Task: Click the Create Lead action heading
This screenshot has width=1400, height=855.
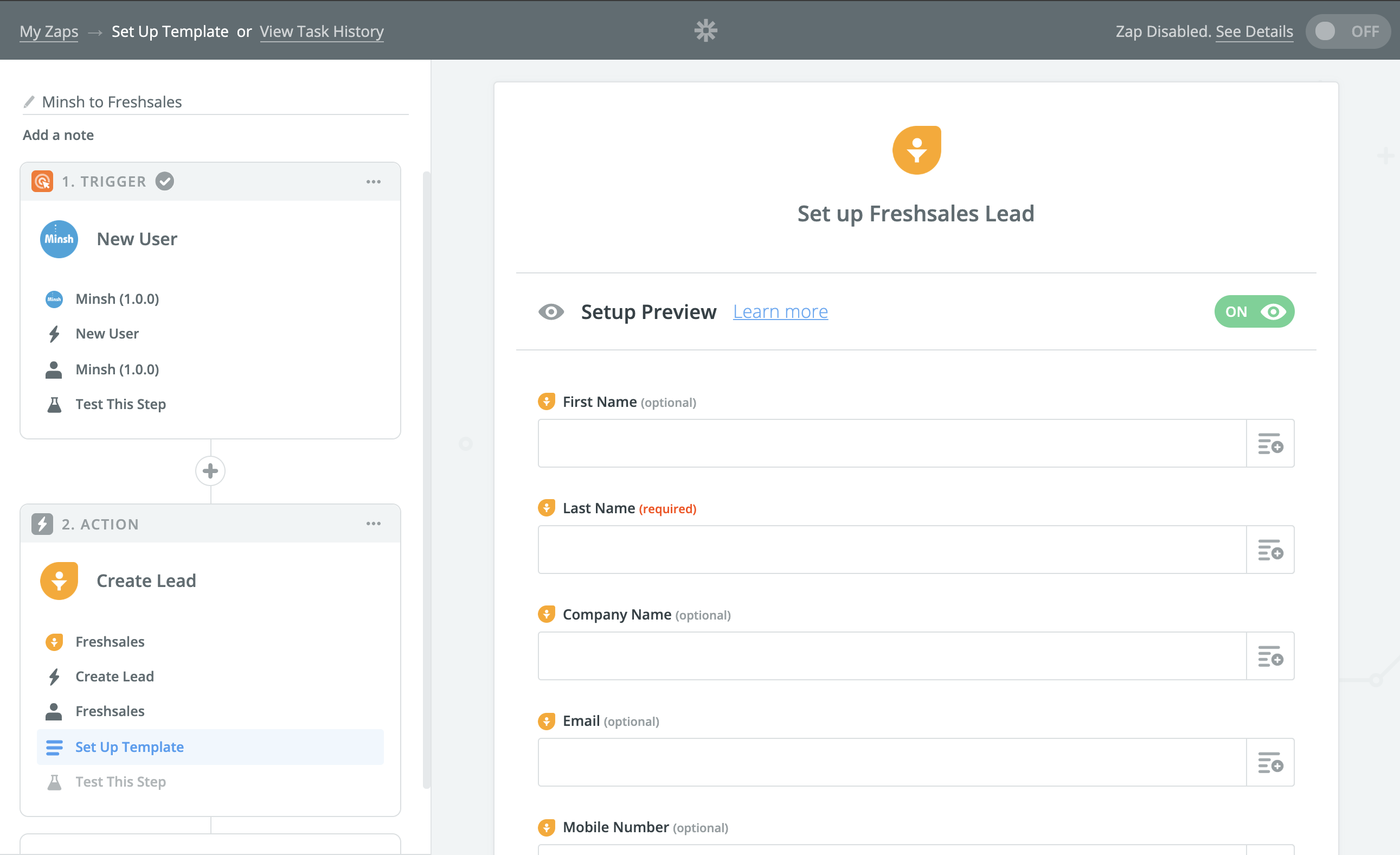Action: 146,581
